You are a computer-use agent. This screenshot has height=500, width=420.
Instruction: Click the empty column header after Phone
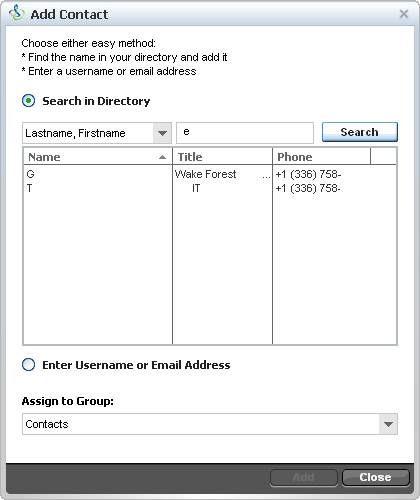383,157
